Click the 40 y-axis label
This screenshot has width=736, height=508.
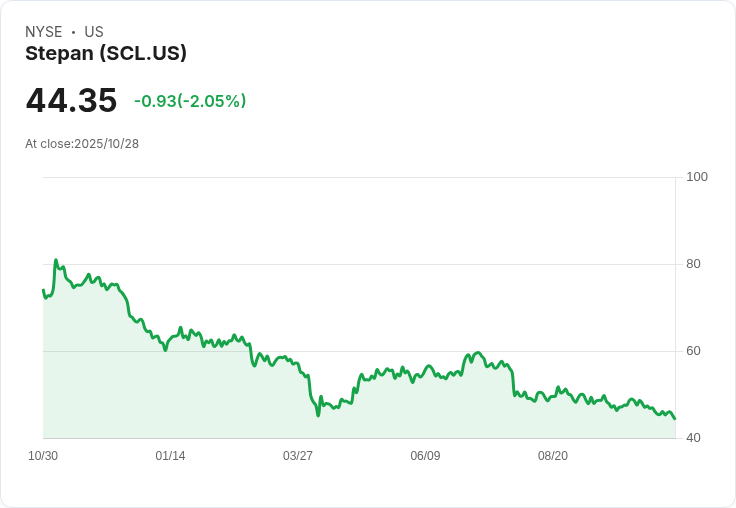(x=693, y=438)
